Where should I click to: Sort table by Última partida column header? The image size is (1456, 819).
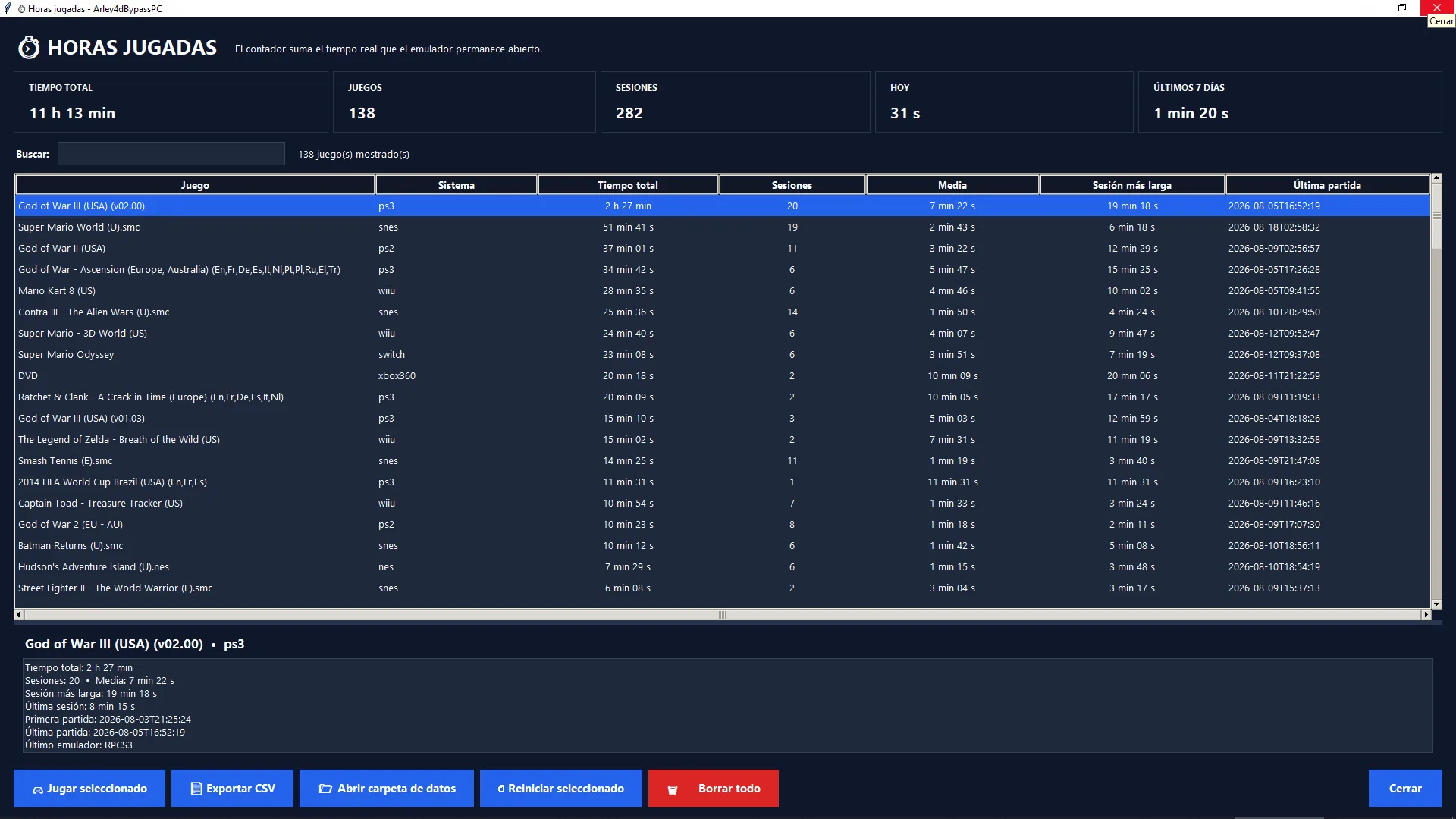(x=1327, y=185)
